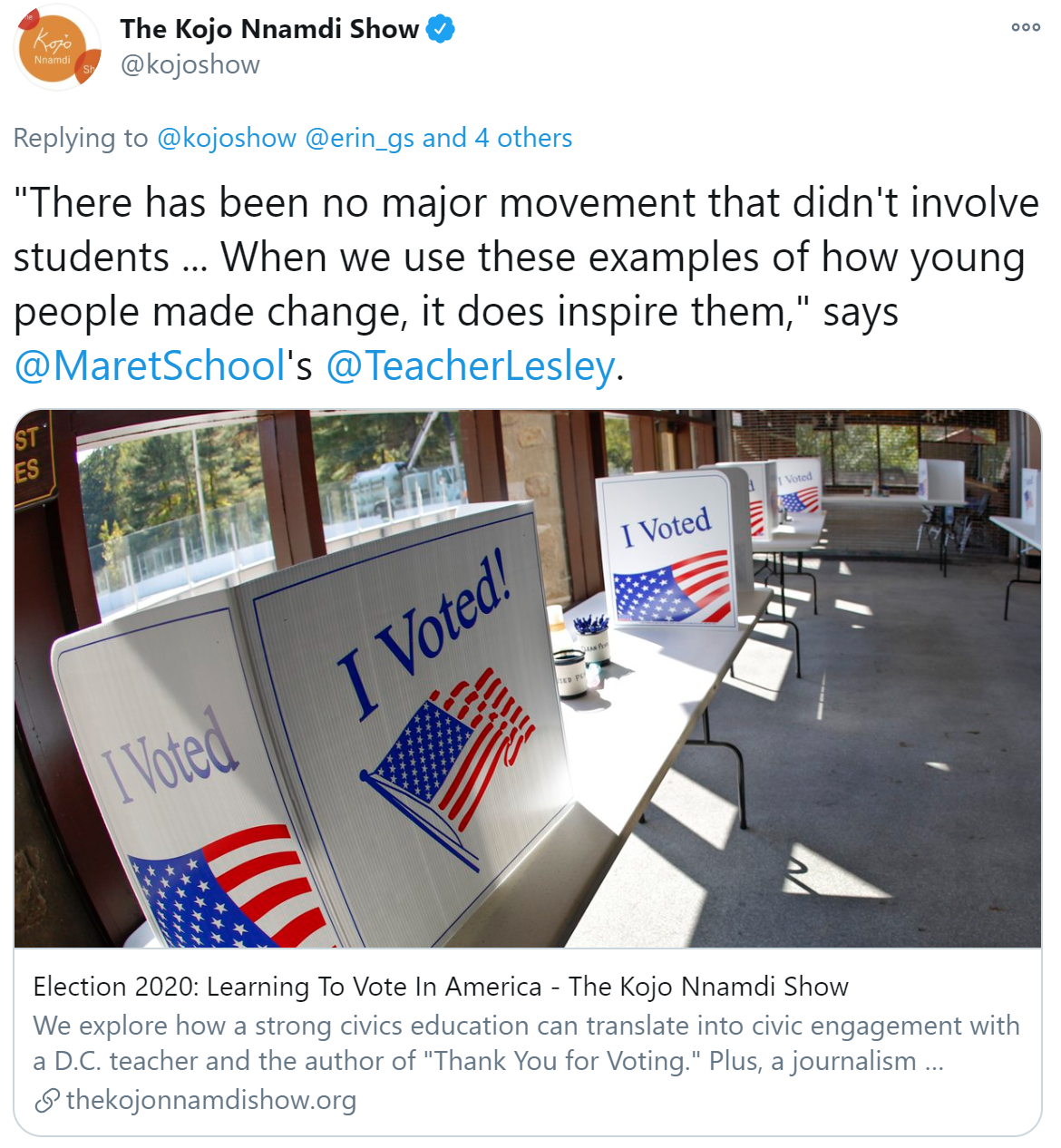Click the chain link icon in card
The height and width of the screenshot is (1148, 1061).
click(46, 1101)
